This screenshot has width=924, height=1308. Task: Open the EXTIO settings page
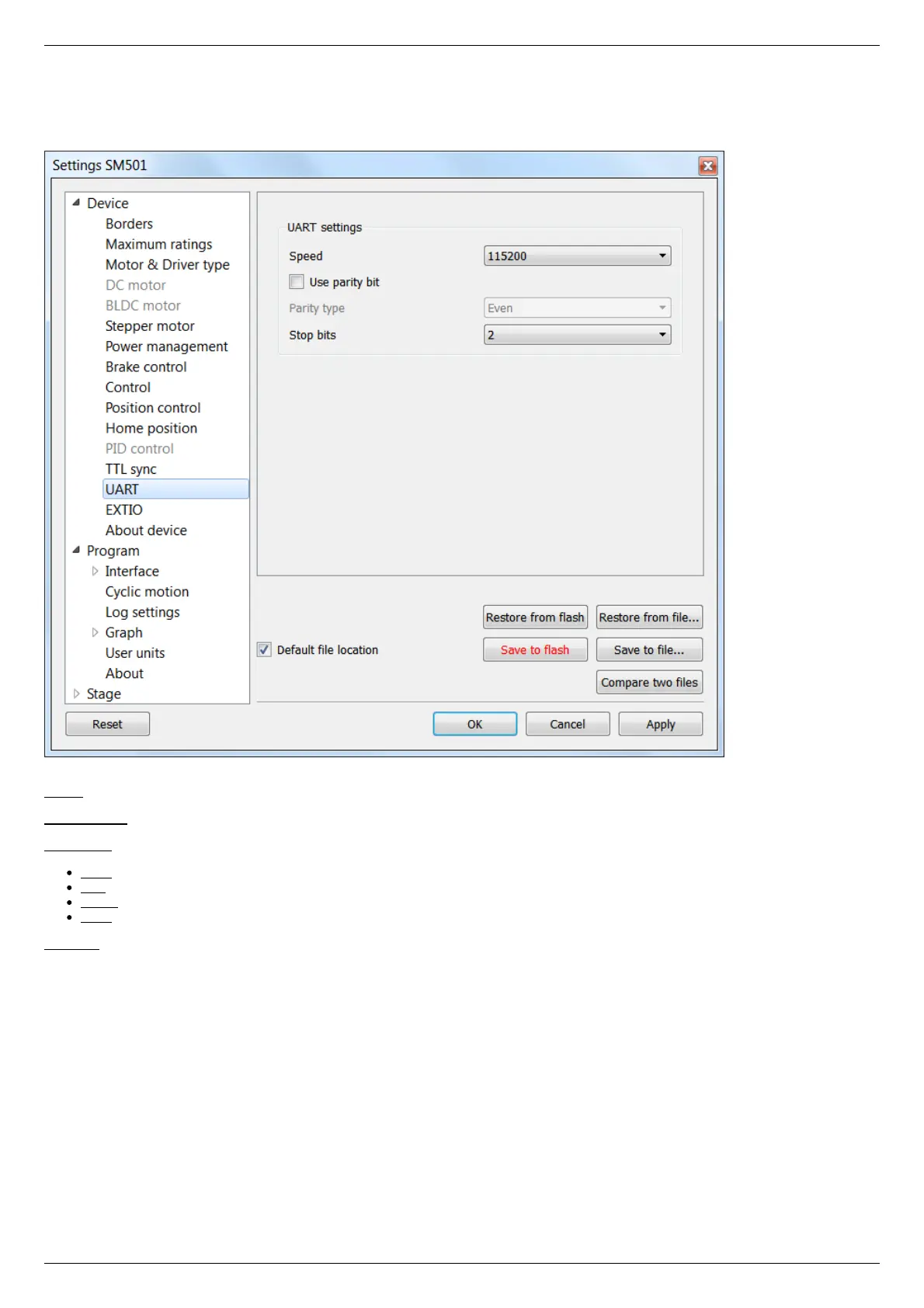coord(124,510)
